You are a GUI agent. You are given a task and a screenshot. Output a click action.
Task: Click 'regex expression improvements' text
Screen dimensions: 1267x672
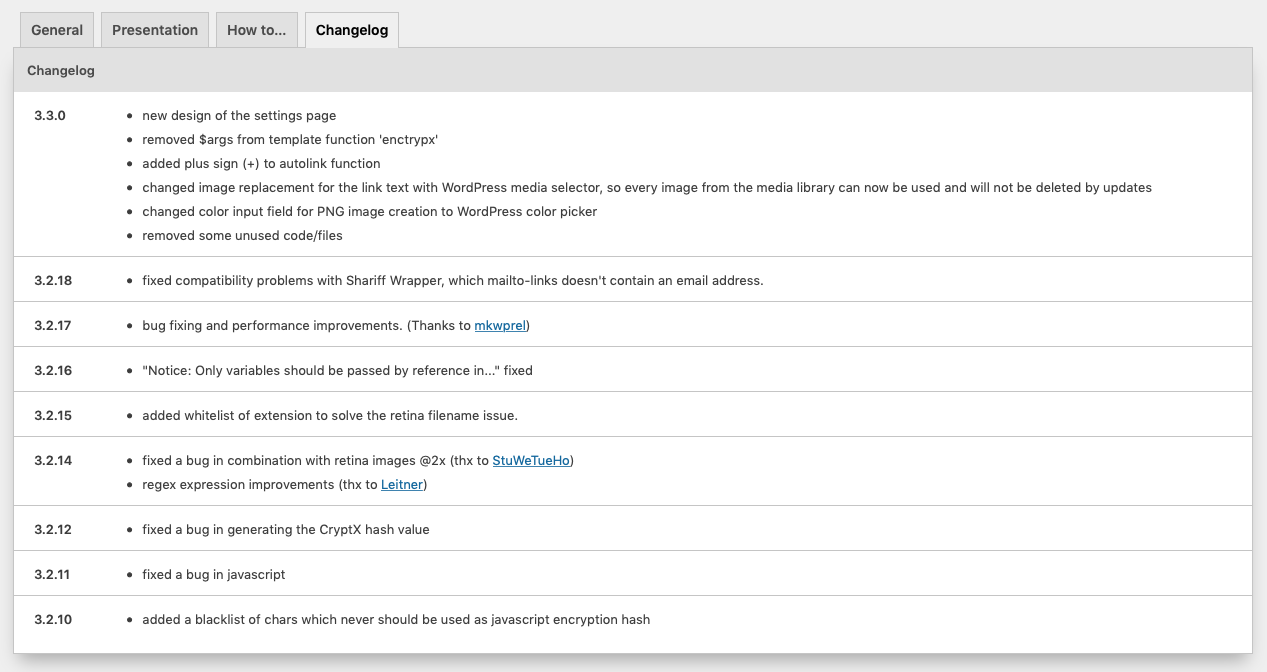[x=236, y=484]
